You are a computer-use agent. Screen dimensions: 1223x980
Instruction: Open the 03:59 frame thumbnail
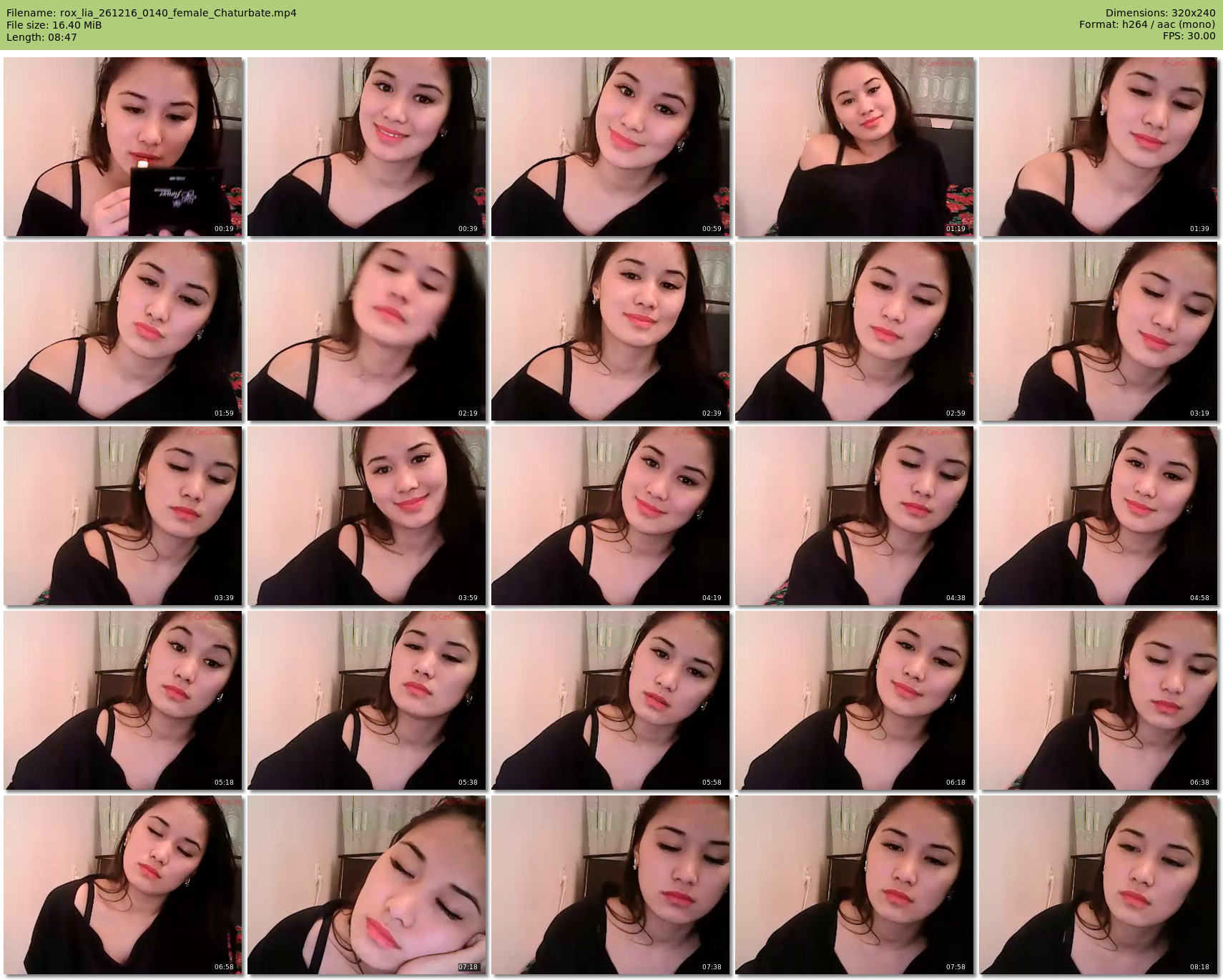pos(366,516)
